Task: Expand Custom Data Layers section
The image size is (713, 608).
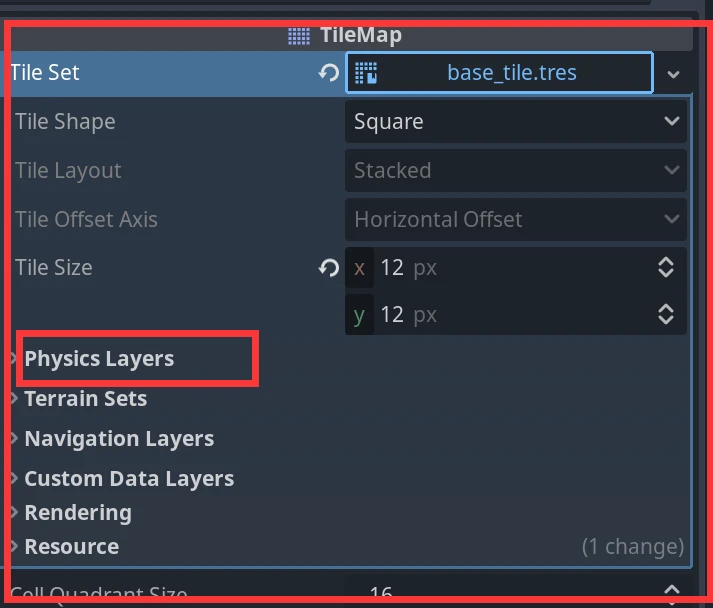Action: [128, 479]
